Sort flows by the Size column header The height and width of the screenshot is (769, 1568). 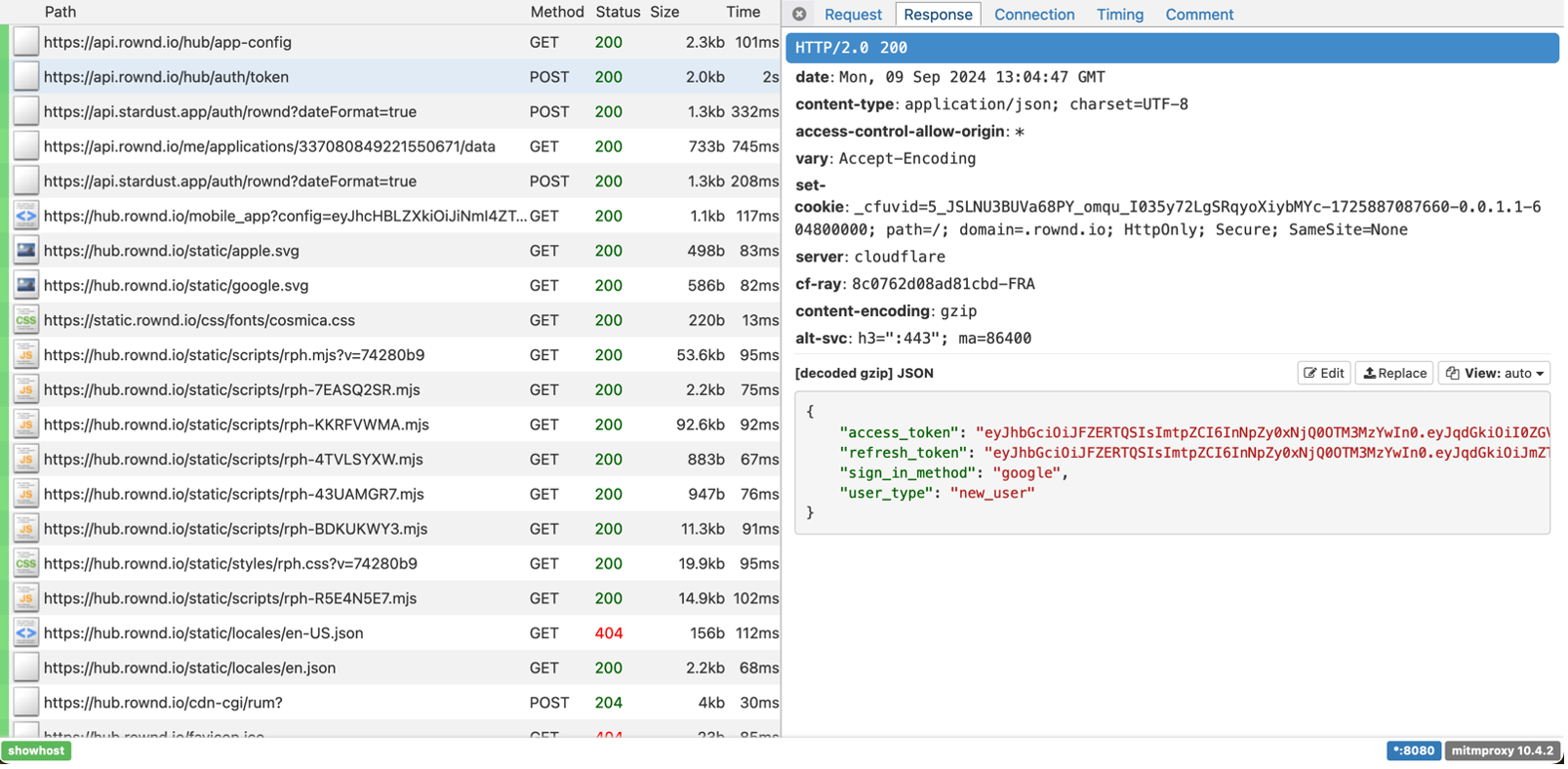point(664,12)
